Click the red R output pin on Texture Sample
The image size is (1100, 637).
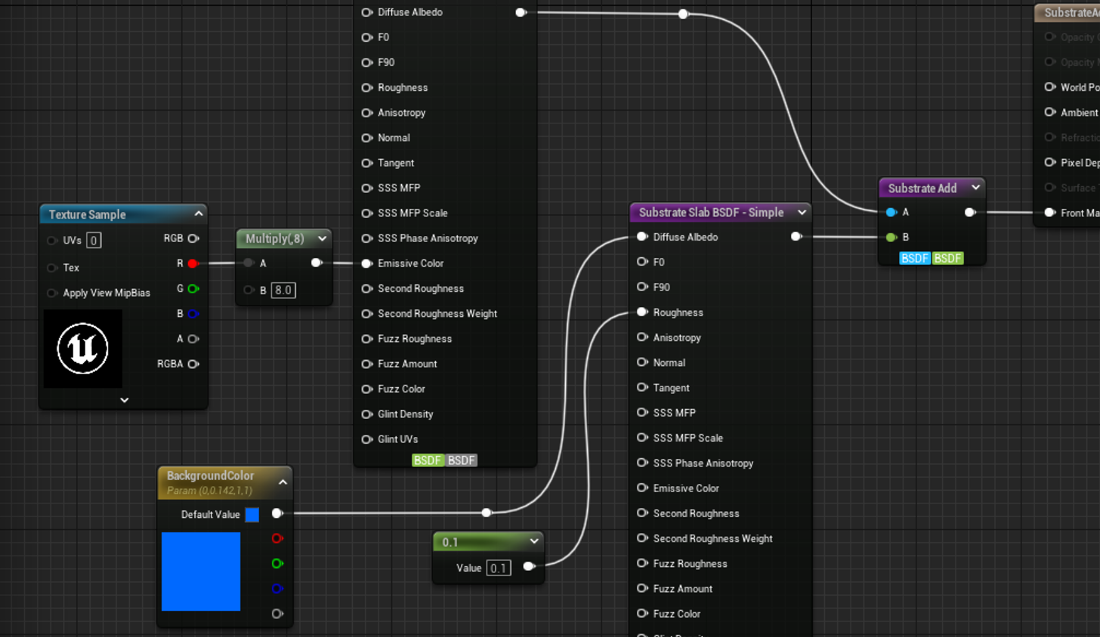(192, 264)
